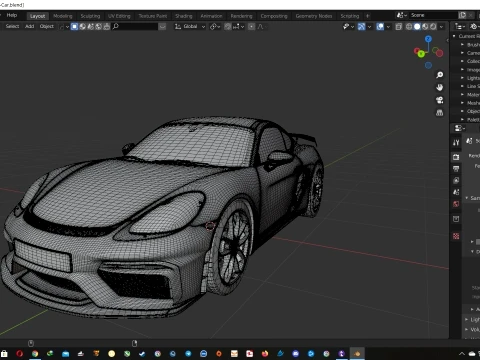The width and height of the screenshot is (480, 360).
Task: Open Opera browser from the taskbar
Action: pos(20,354)
